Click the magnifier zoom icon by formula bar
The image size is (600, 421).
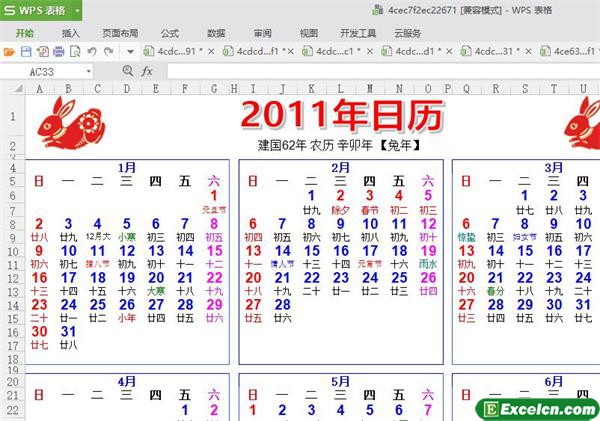(127, 71)
